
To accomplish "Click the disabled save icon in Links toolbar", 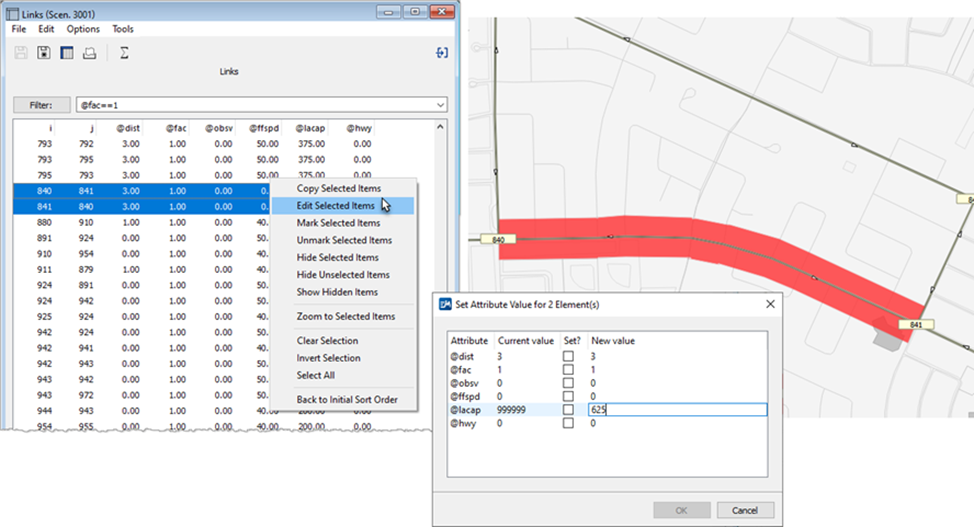I will (20, 53).
